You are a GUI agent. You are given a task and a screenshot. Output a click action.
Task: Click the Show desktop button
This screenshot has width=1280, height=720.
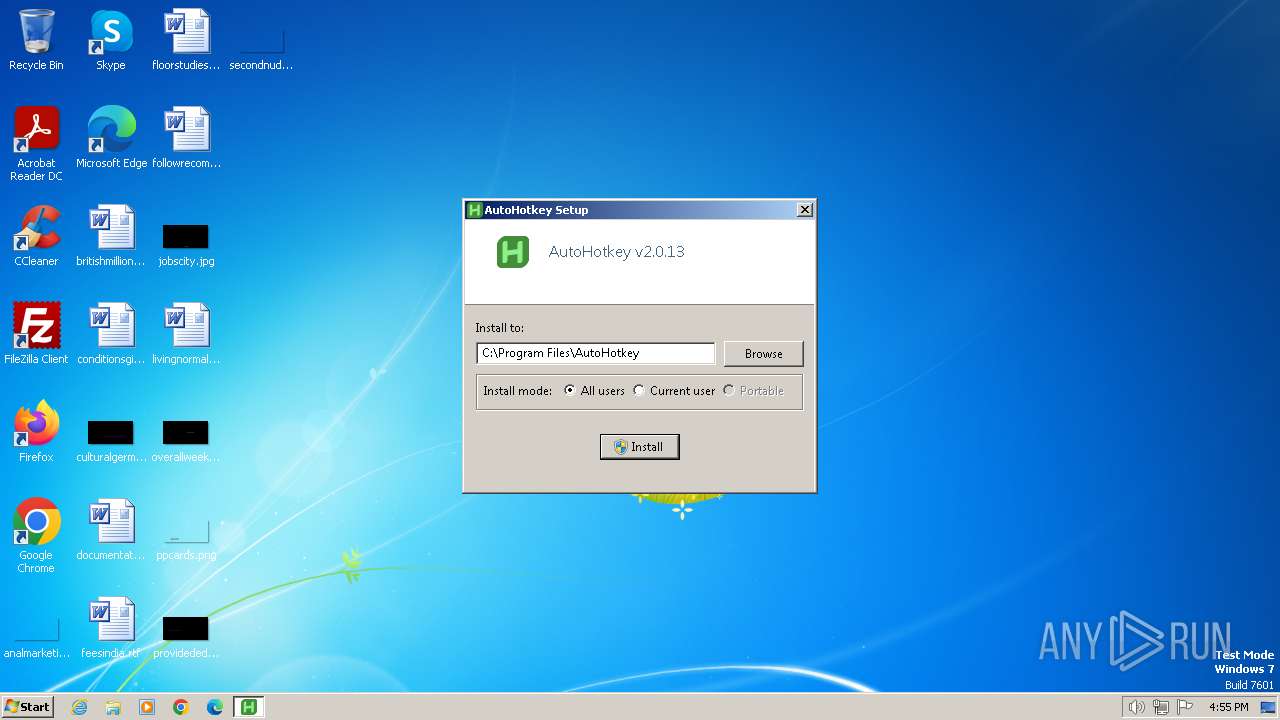click(1269, 707)
